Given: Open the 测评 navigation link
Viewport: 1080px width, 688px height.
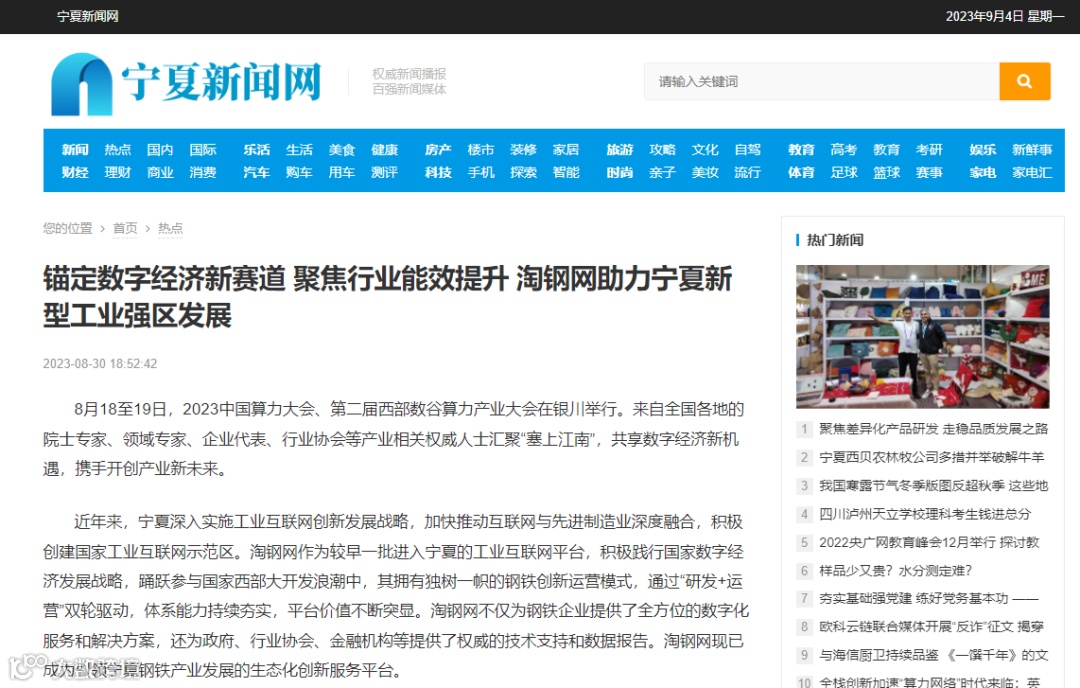Looking at the screenshot, I should [384, 172].
